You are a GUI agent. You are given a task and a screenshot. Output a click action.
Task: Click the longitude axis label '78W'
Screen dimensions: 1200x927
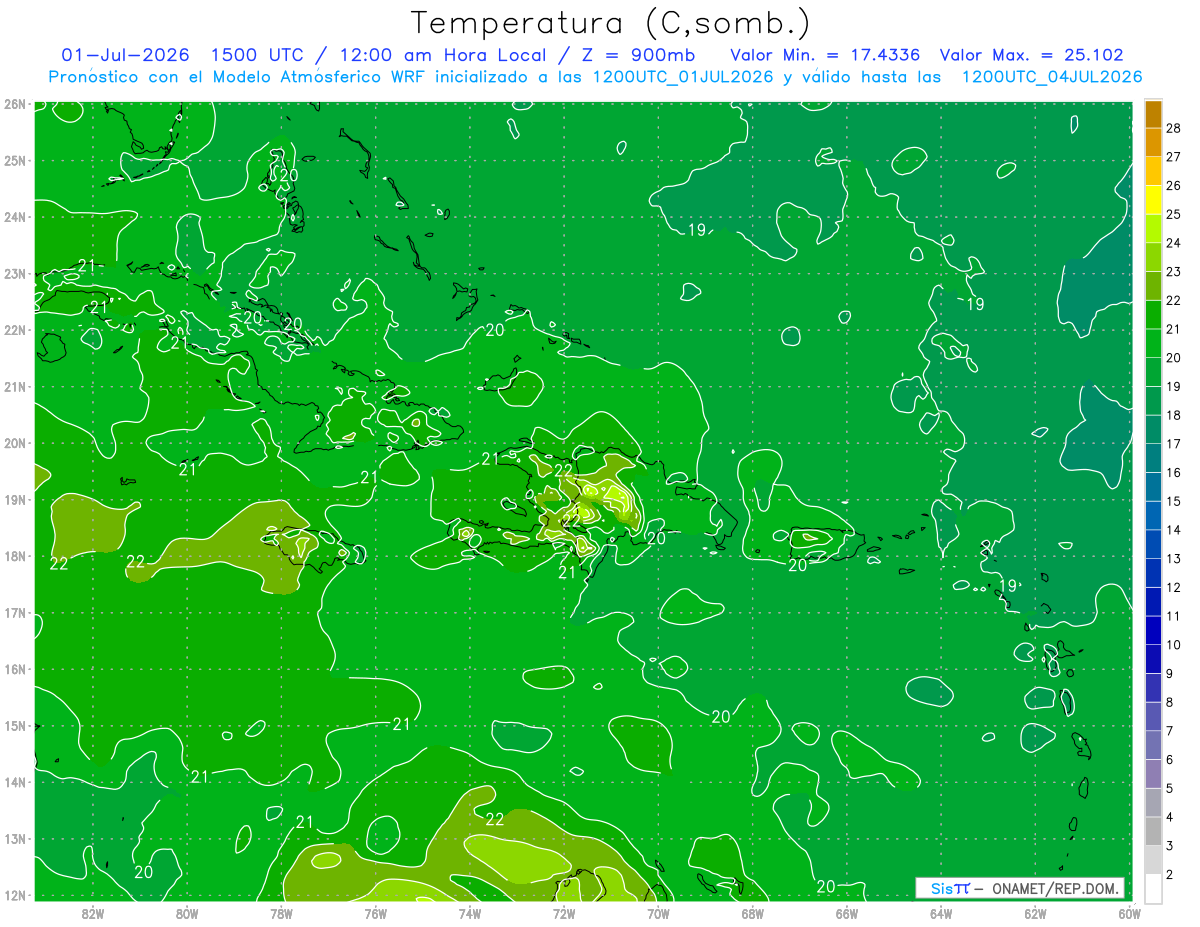tap(281, 913)
